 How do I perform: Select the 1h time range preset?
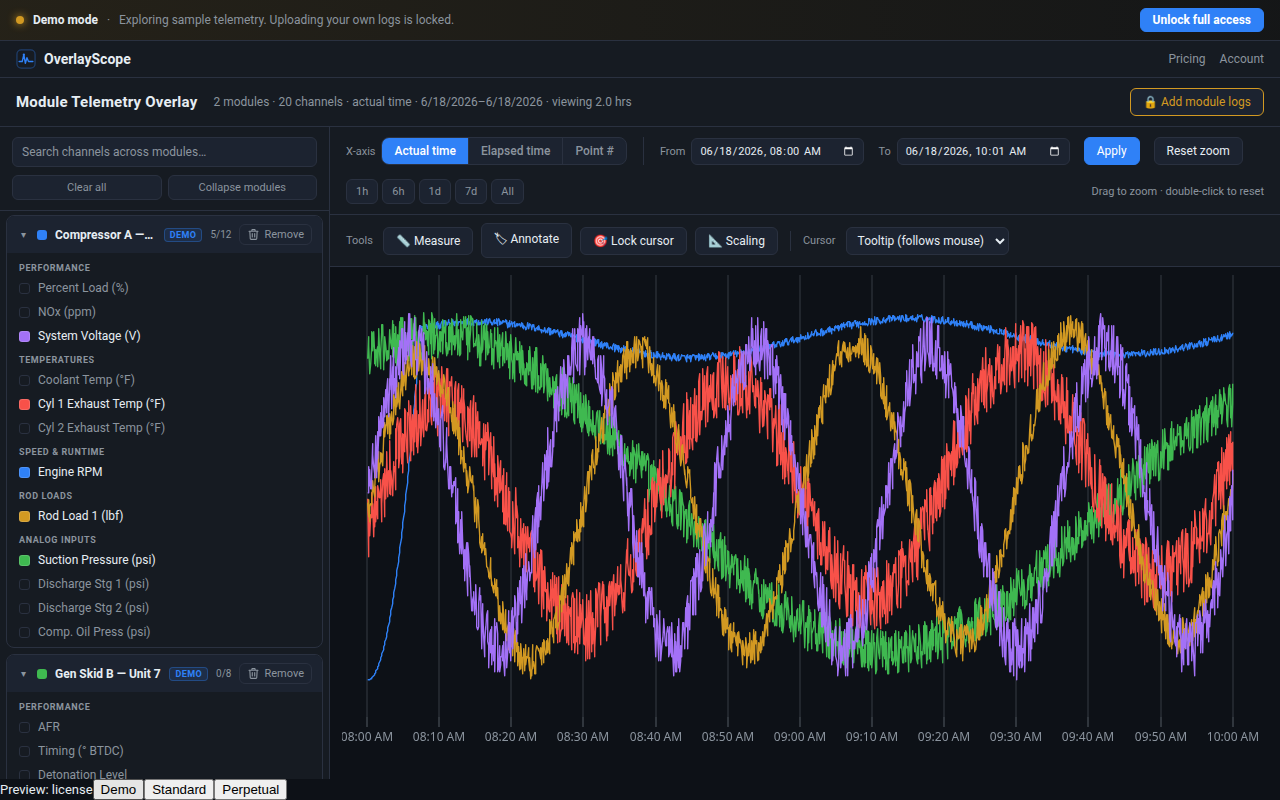(x=362, y=191)
